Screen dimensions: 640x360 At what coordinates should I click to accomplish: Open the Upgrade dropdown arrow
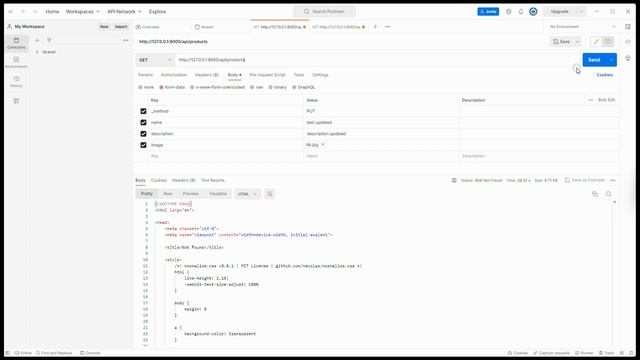(581, 12)
